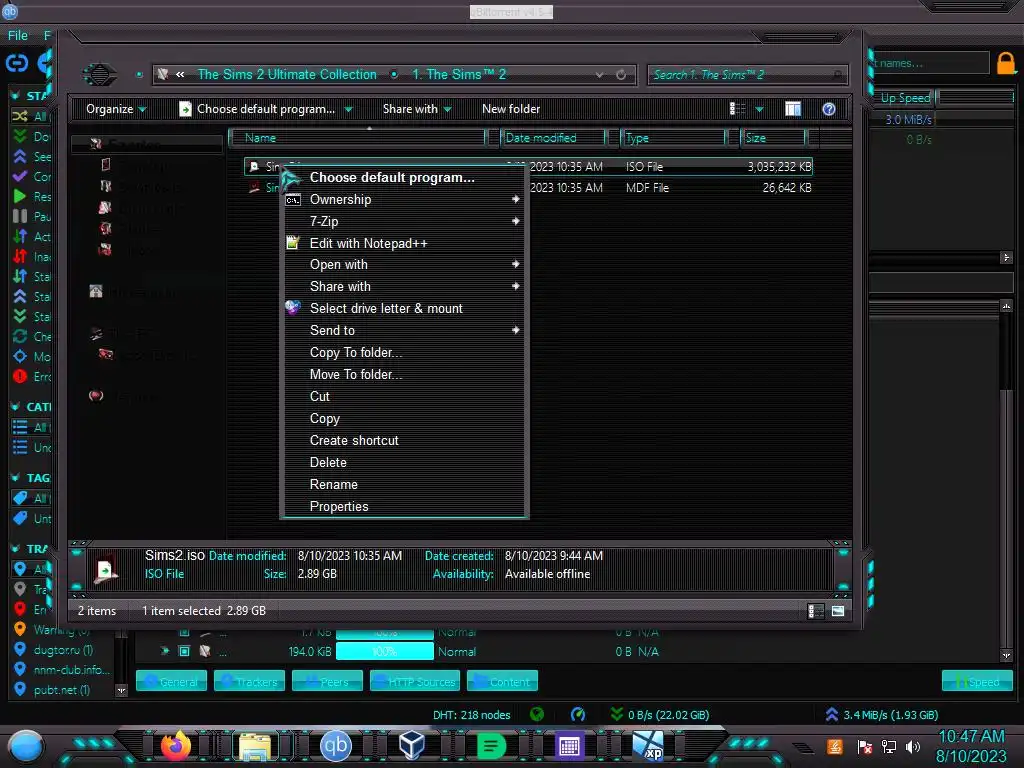Open the qBittorrent Content tab
Image resolution: width=1024 pixels, height=768 pixels.
click(x=502, y=681)
